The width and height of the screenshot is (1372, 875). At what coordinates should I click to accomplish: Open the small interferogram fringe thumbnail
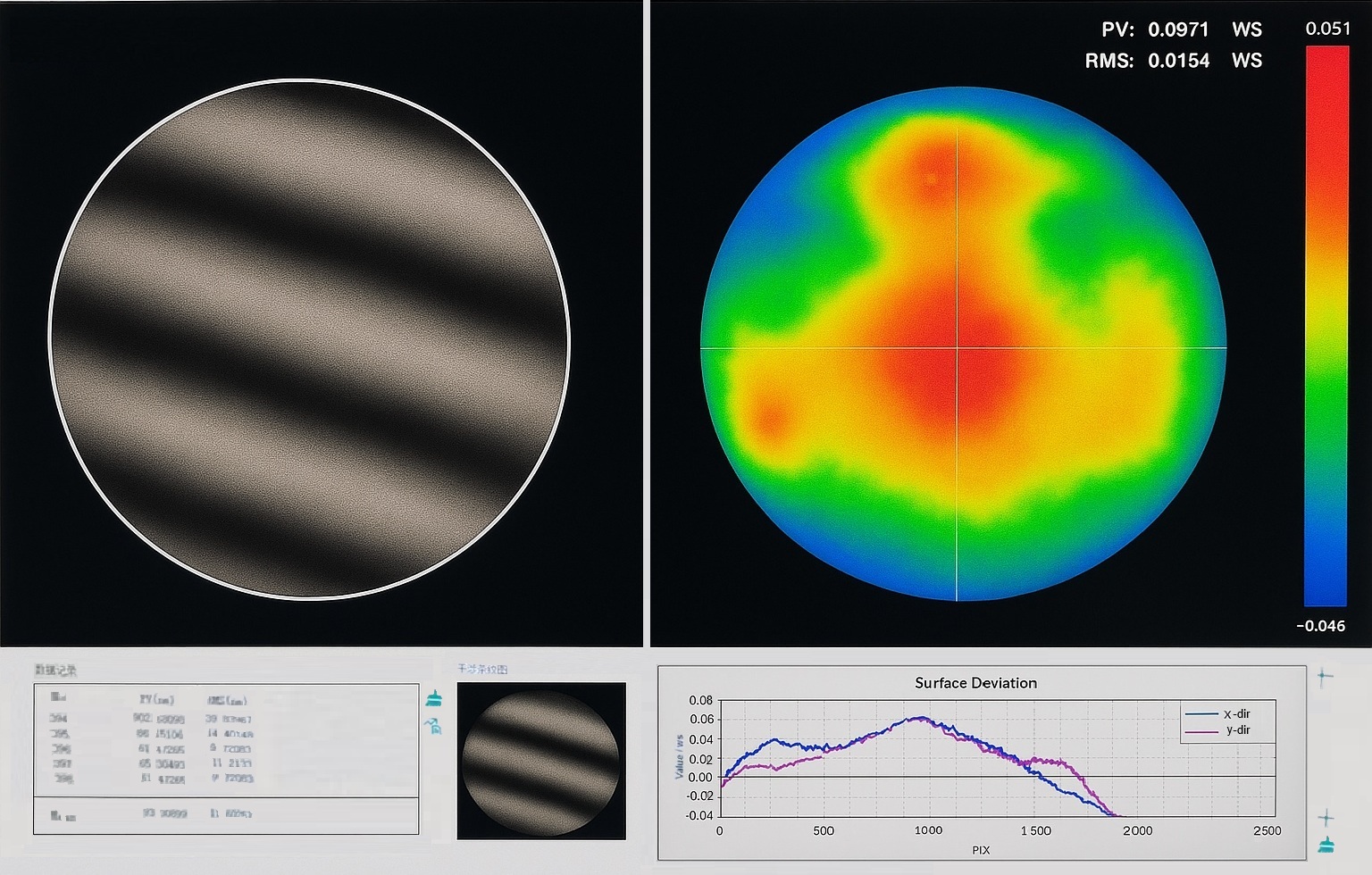point(541,761)
